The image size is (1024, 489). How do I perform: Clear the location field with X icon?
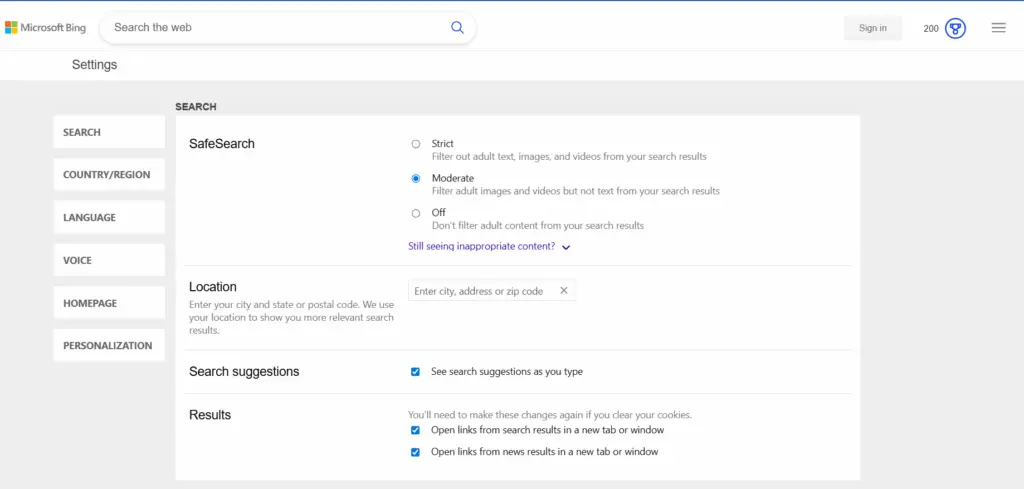click(x=563, y=291)
